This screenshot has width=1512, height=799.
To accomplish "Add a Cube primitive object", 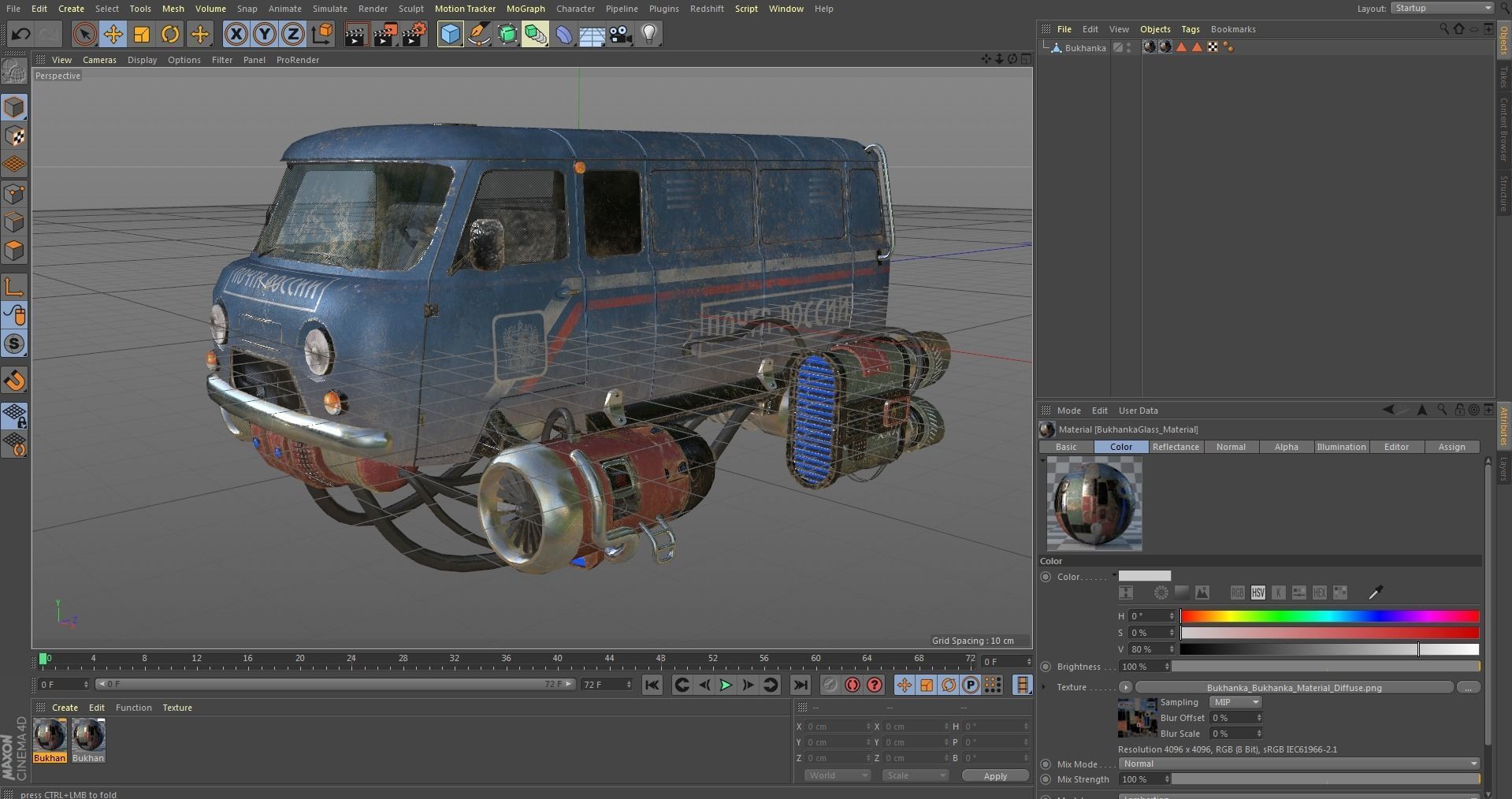I will click(450, 34).
